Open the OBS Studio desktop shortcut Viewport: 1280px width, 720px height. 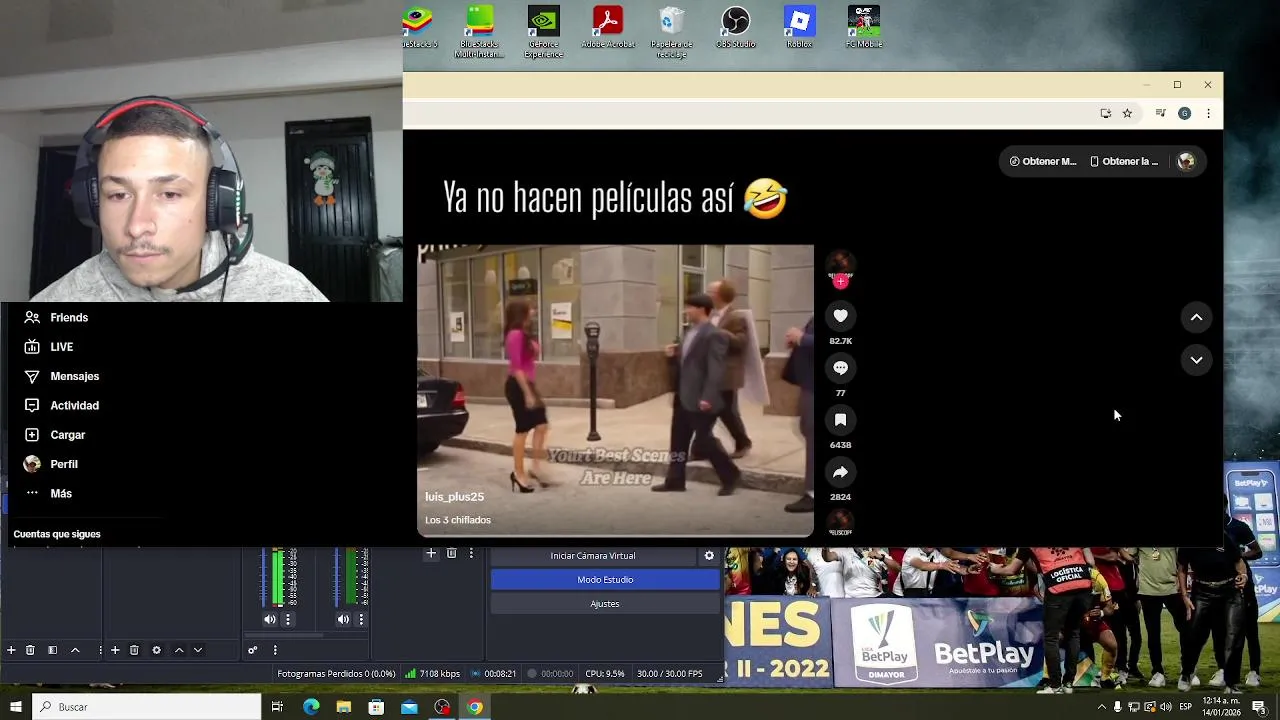pyautogui.click(x=736, y=27)
